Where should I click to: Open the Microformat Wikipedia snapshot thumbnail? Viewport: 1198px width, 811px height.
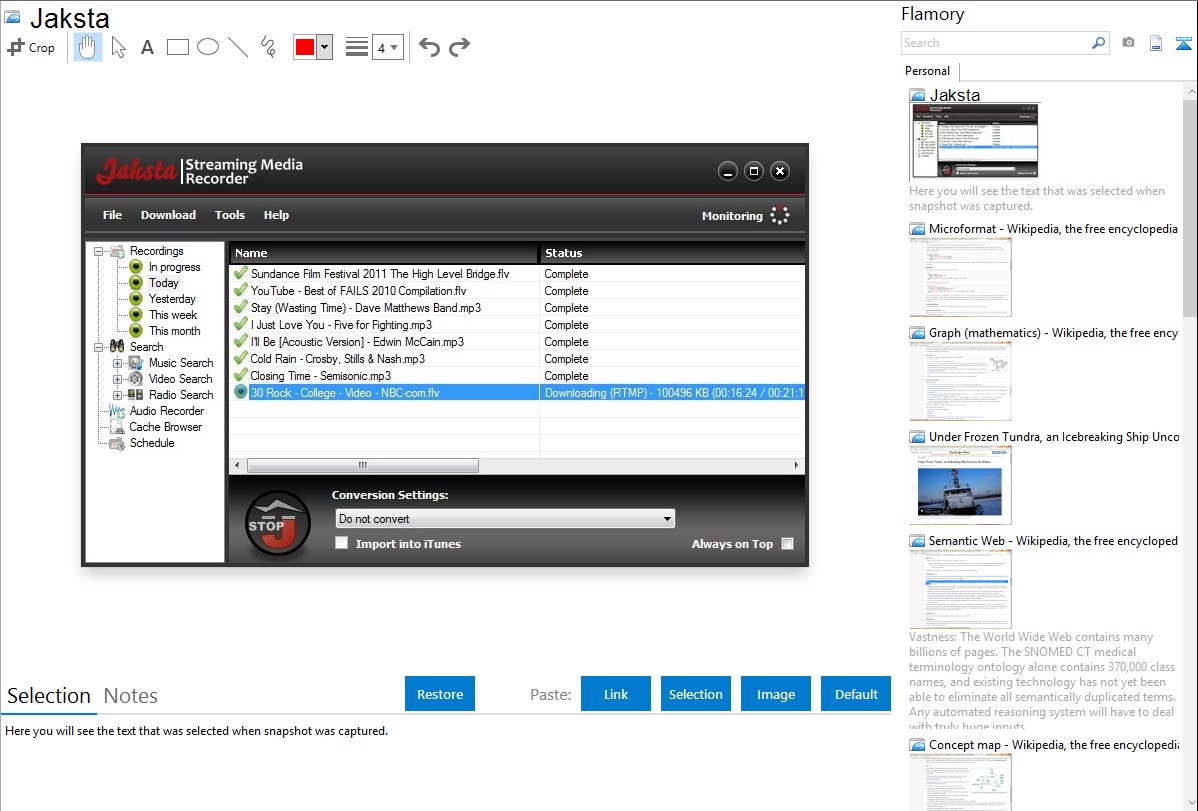click(x=960, y=277)
